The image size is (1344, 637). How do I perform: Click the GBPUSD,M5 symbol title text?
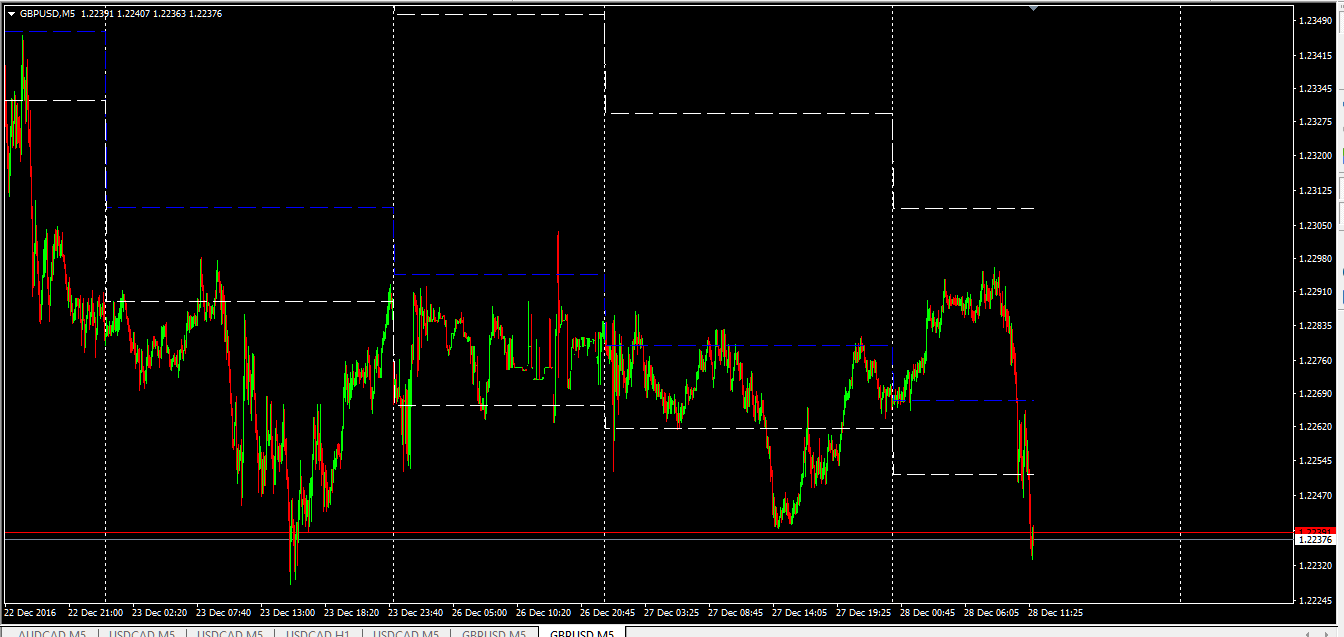click(x=47, y=14)
